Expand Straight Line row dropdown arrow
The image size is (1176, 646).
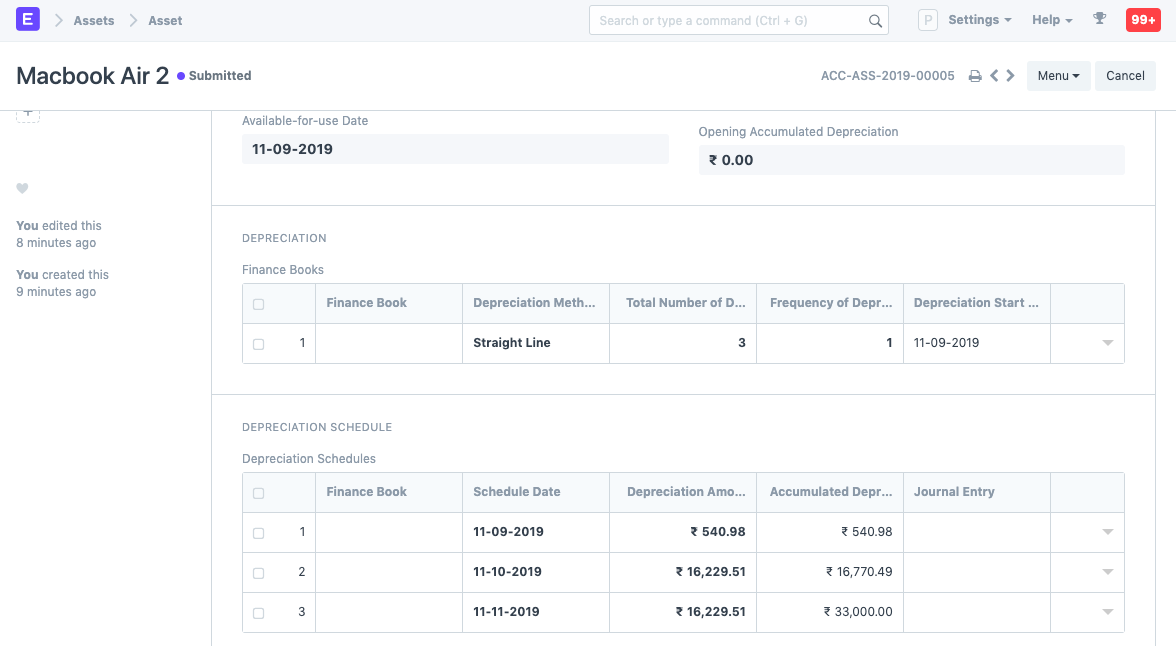tap(1107, 343)
